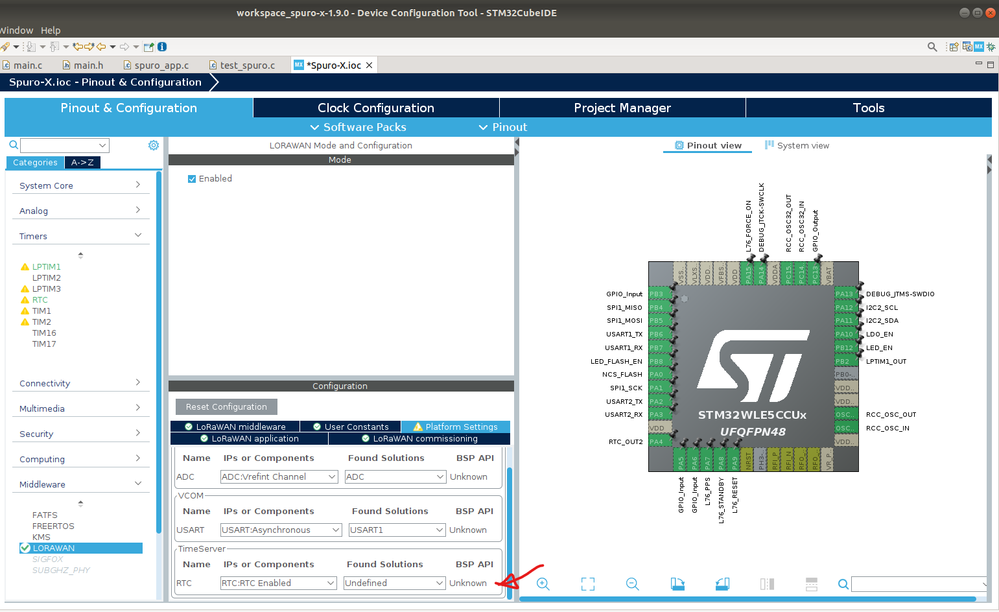Open the ADC:Vrefint Channel dropdown
The height and width of the screenshot is (612, 999).
click(278, 476)
